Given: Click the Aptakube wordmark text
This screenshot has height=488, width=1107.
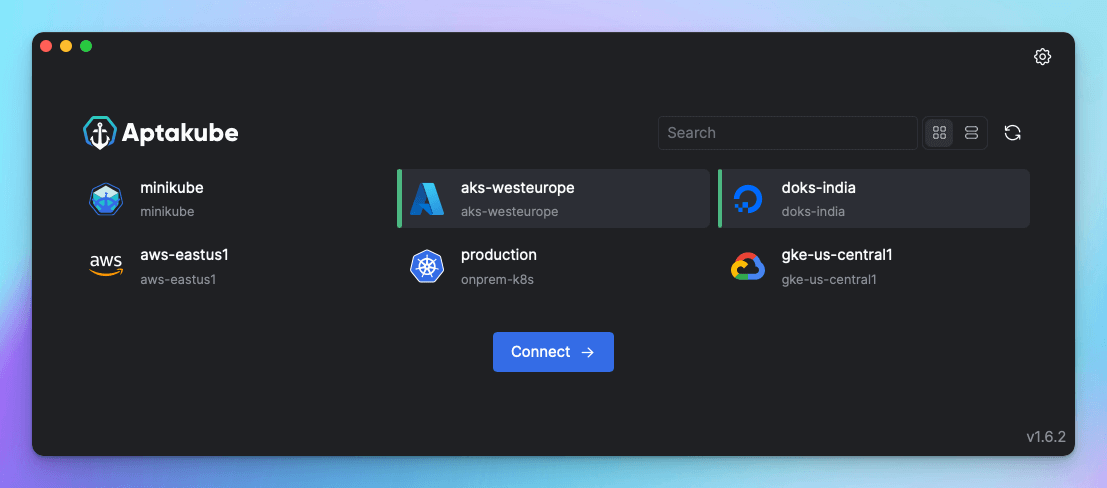Looking at the screenshot, I should (x=180, y=133).
